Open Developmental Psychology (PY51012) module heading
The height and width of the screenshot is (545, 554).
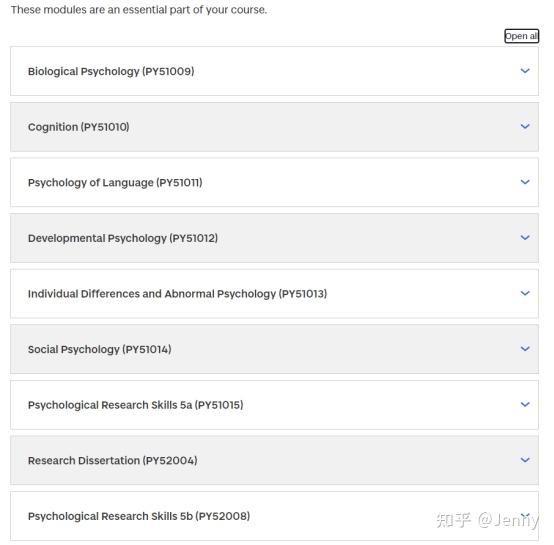(x=123, y=238)
